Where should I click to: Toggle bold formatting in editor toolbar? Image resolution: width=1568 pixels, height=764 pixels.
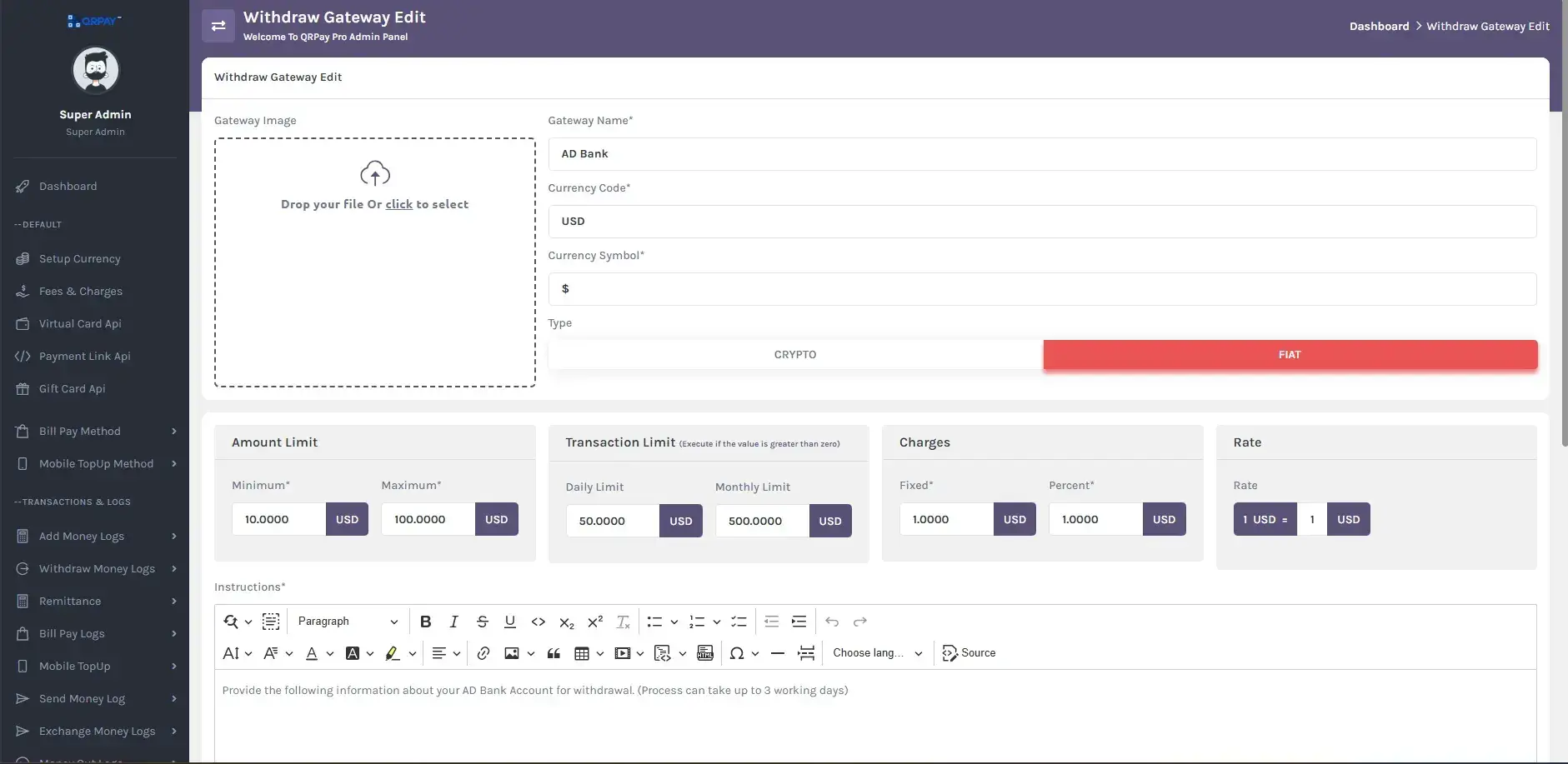pos(425,622)
